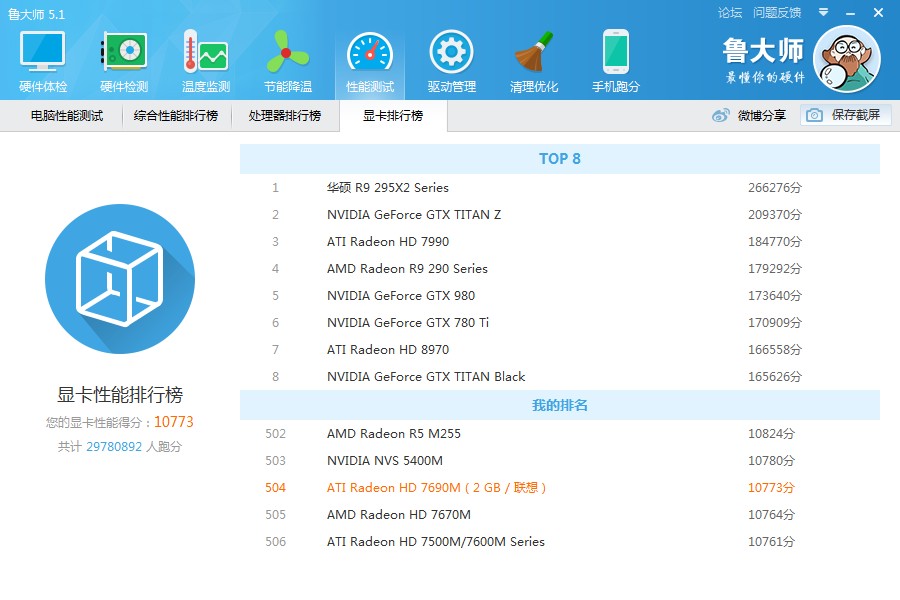Click score 173640分
900x600 pixels.
tap(774, 296)
